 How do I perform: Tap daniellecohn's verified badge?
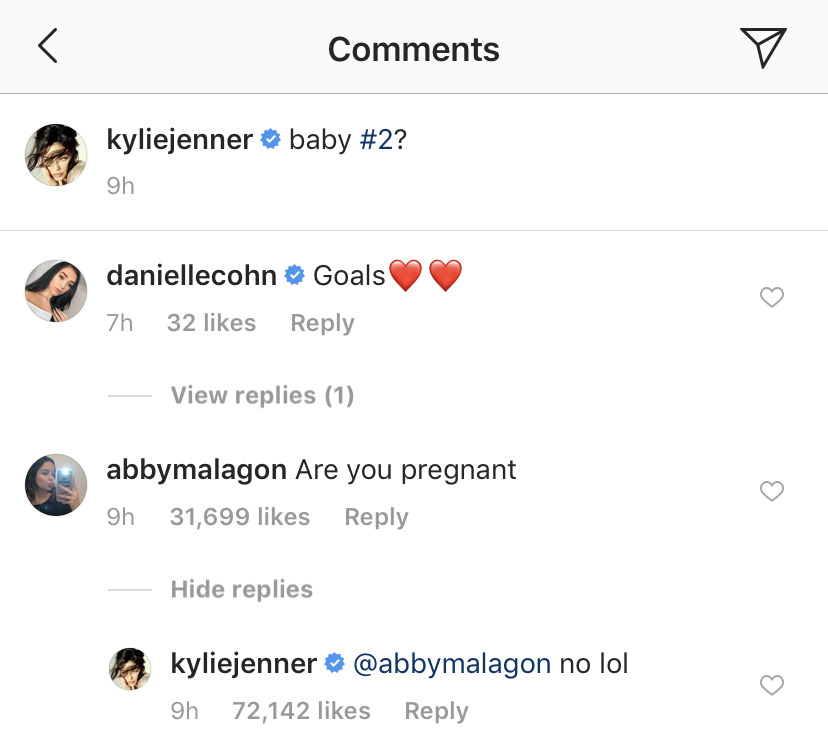(x=294, y=274)
